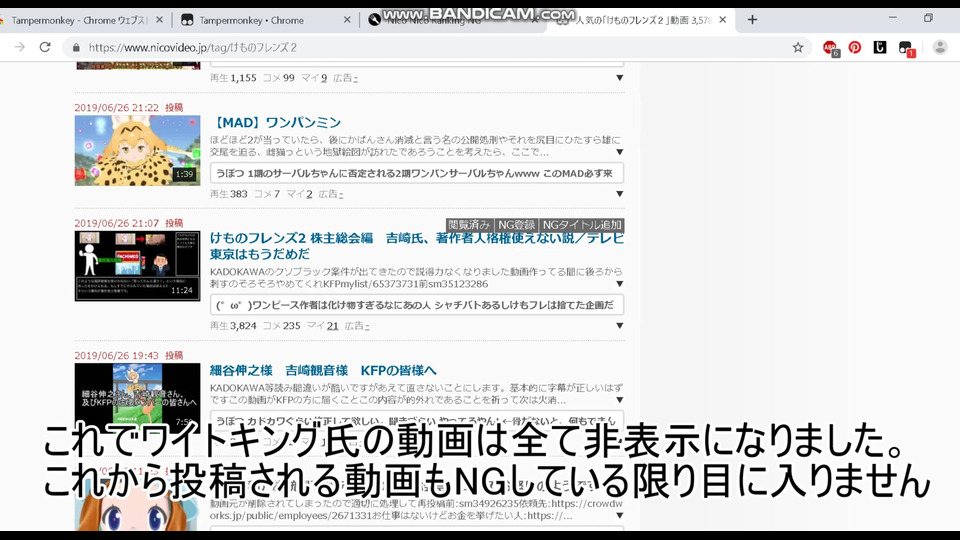Expand stats arrow on 再生 3,824 row
The width and height of the screenshot is (960, 540).
pos(620,326)
